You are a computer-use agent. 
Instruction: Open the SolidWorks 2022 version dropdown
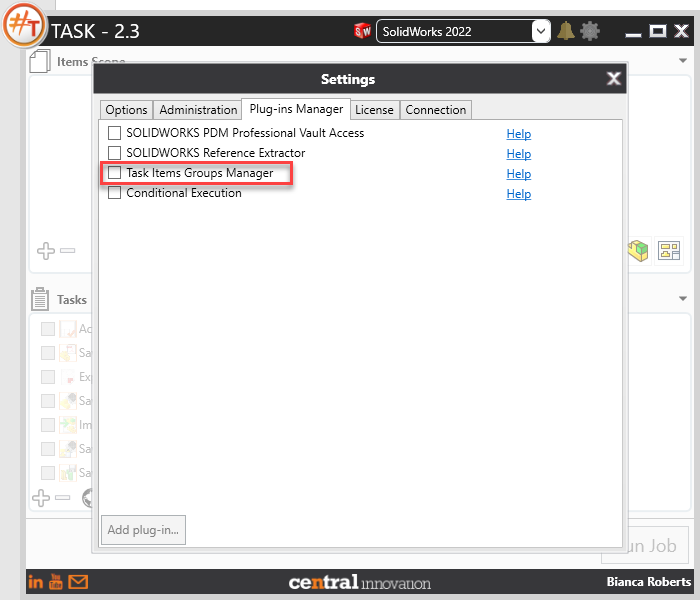pos(541,31)
